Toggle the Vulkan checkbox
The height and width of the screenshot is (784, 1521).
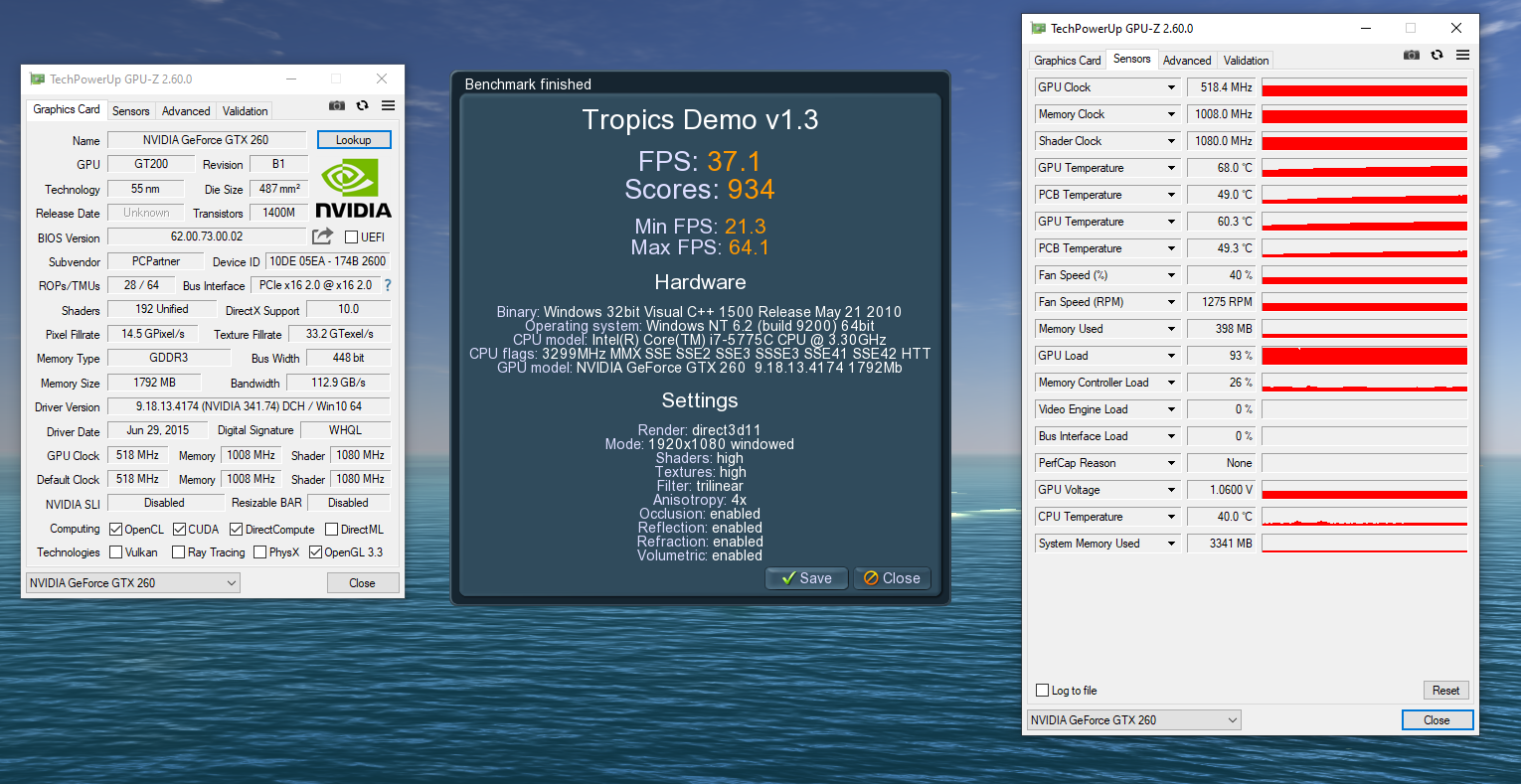point(115,552)
